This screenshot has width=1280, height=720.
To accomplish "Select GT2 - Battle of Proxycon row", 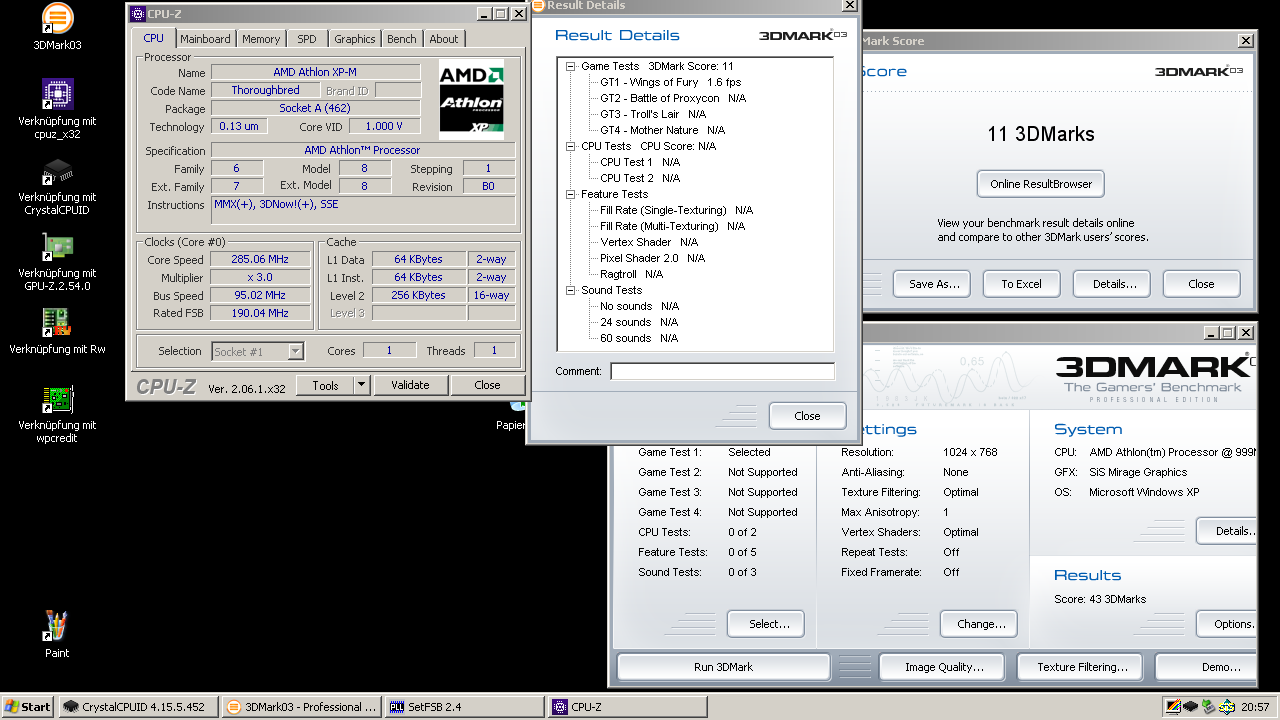I will pyautogui.click(x=673, y=98).
